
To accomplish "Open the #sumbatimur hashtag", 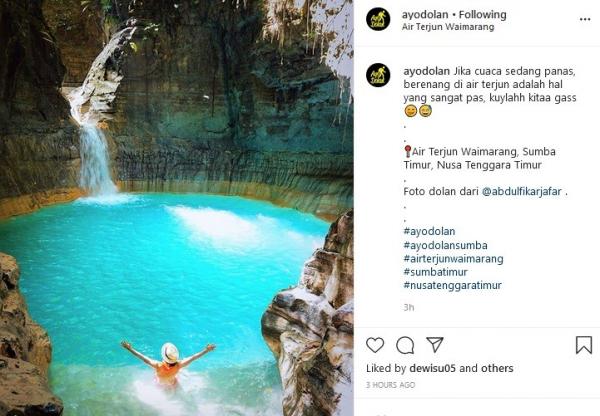I will pyautogui.click(x=436, y=271).
